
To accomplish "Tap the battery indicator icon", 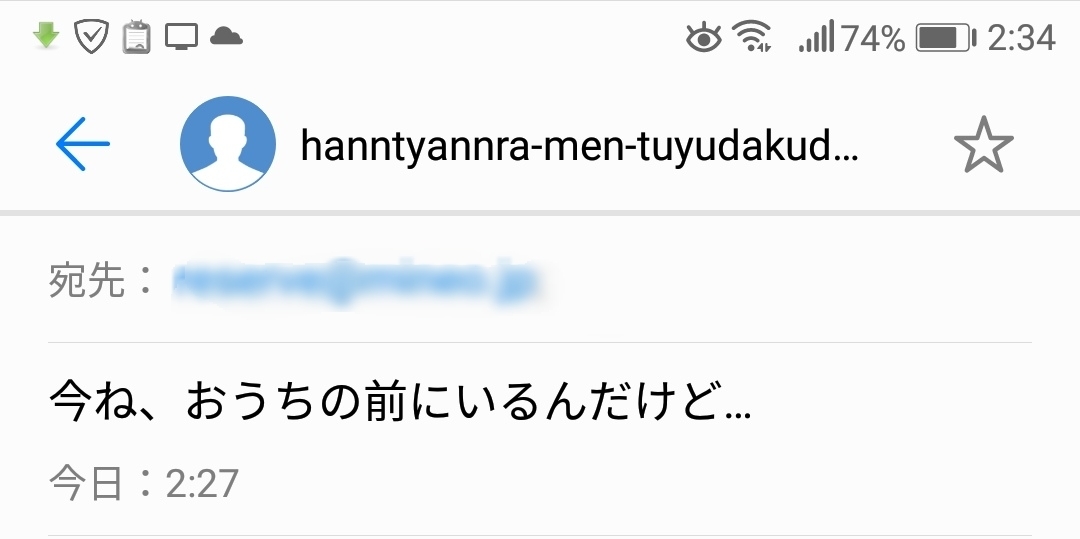I will point(946,38).
